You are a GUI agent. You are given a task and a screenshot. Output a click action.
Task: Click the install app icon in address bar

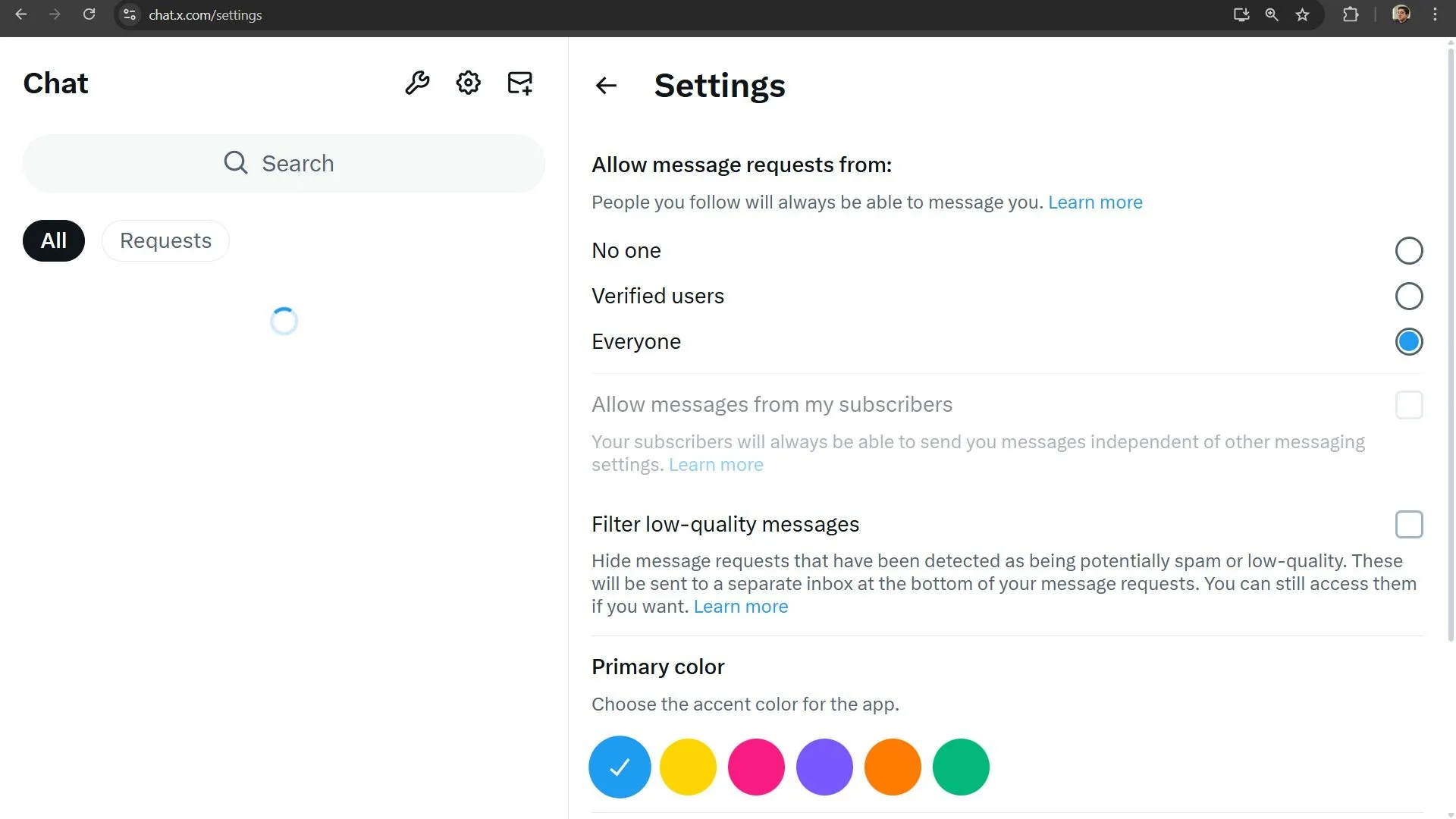(1241, 14)
